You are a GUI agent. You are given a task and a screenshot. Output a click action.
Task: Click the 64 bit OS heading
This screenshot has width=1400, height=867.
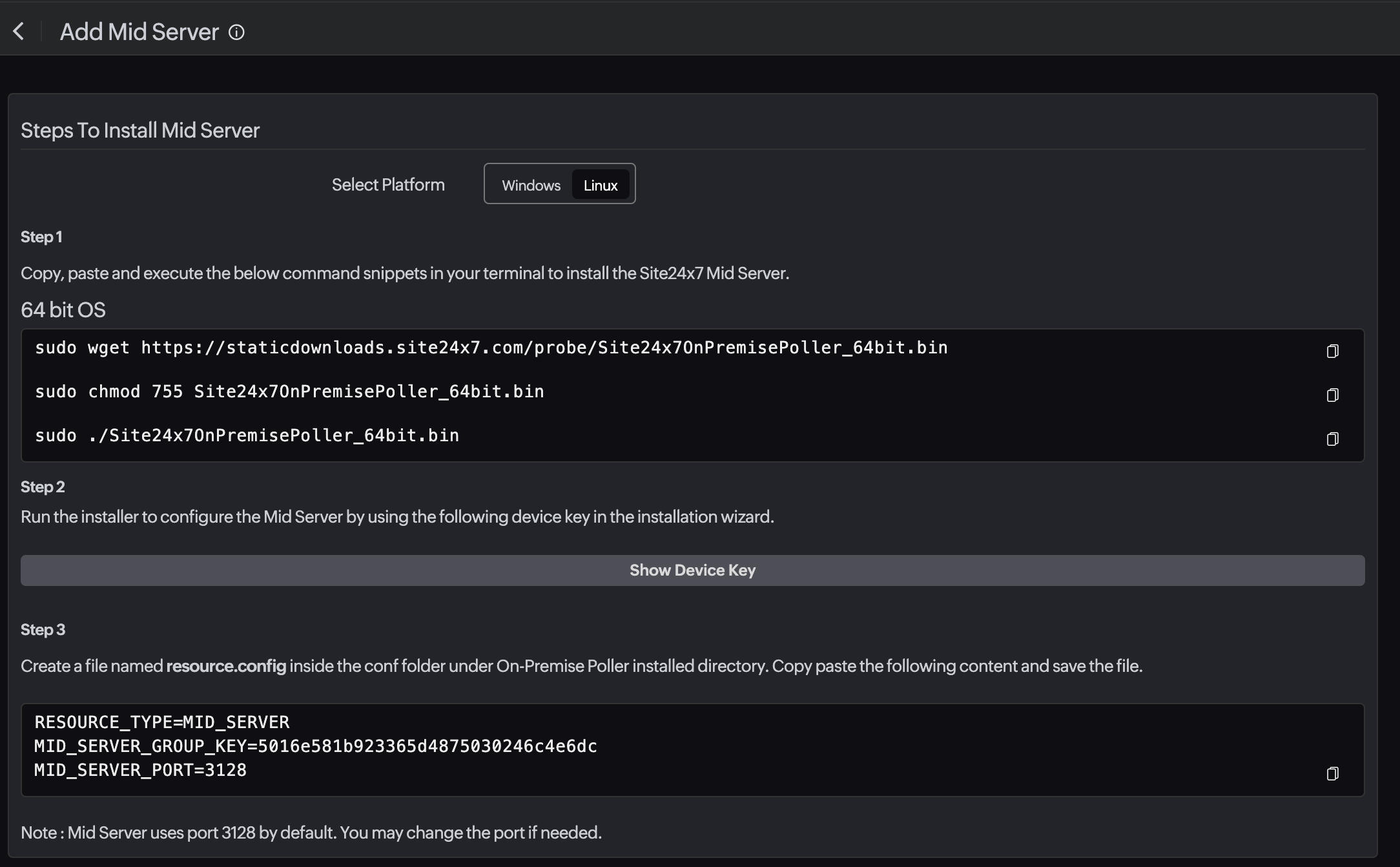tap(63, 310)
